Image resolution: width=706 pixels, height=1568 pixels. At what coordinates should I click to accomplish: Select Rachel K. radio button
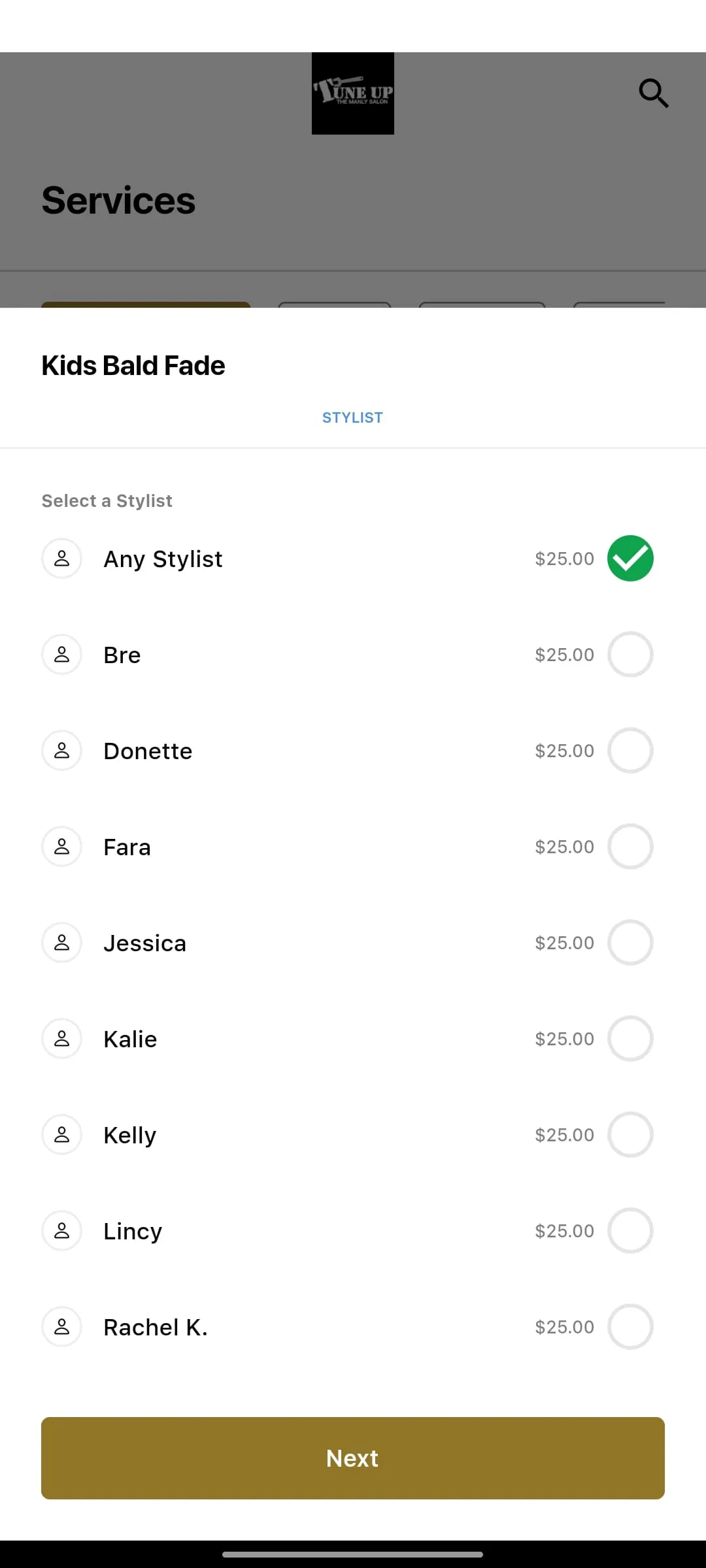630,1327
